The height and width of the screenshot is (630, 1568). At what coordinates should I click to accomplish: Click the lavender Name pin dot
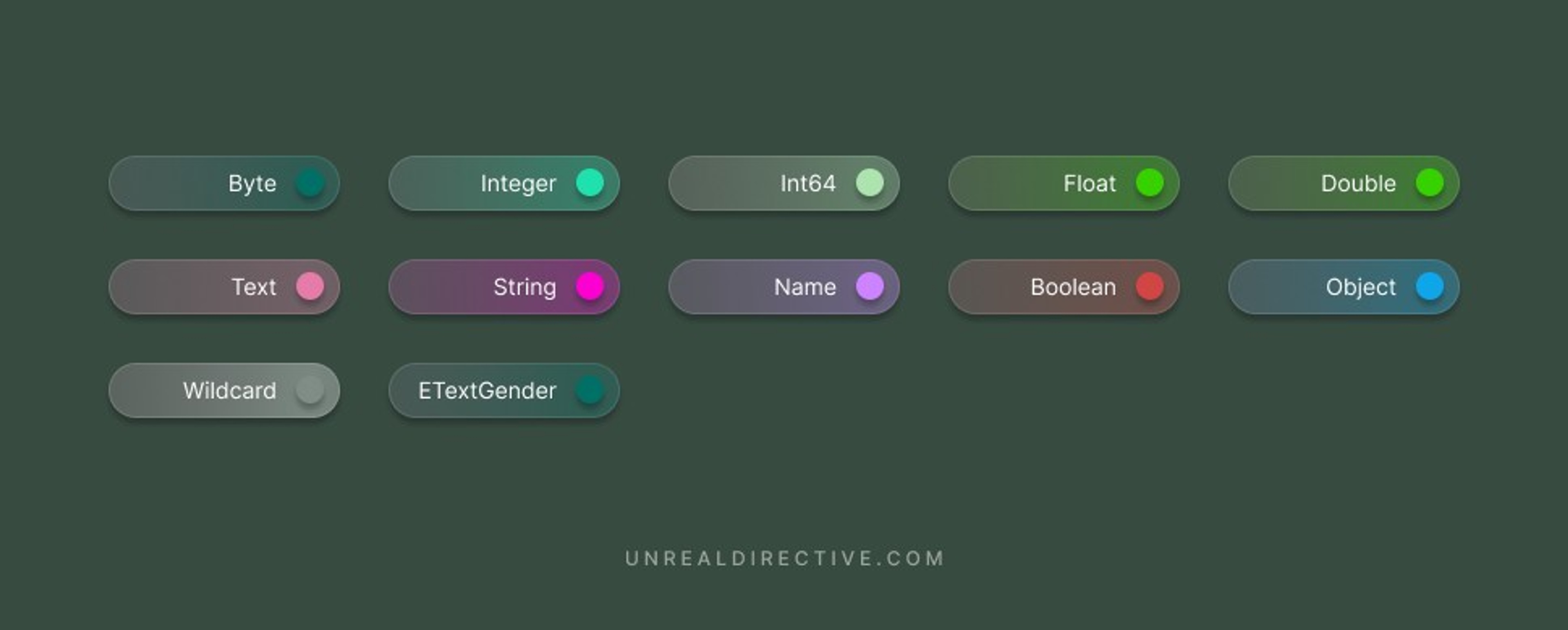[x=870, y=286]
